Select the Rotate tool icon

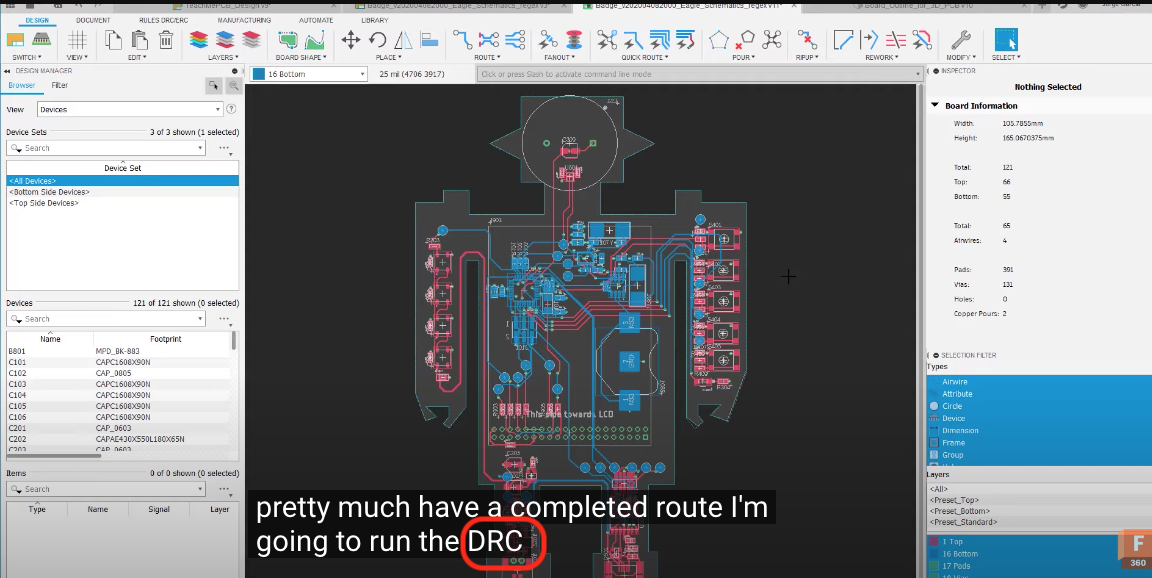pos(378,40)
